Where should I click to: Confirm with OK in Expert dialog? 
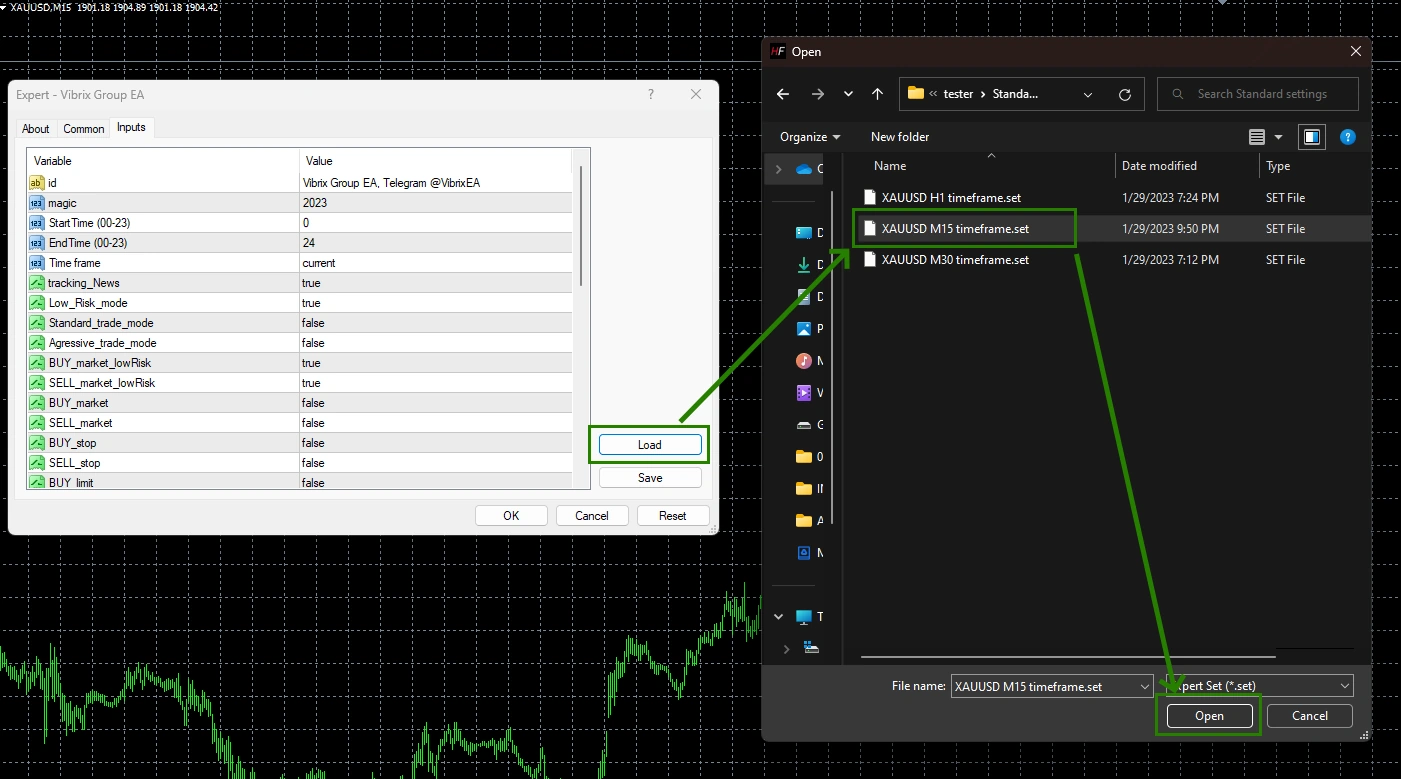[x=511, y=516]
